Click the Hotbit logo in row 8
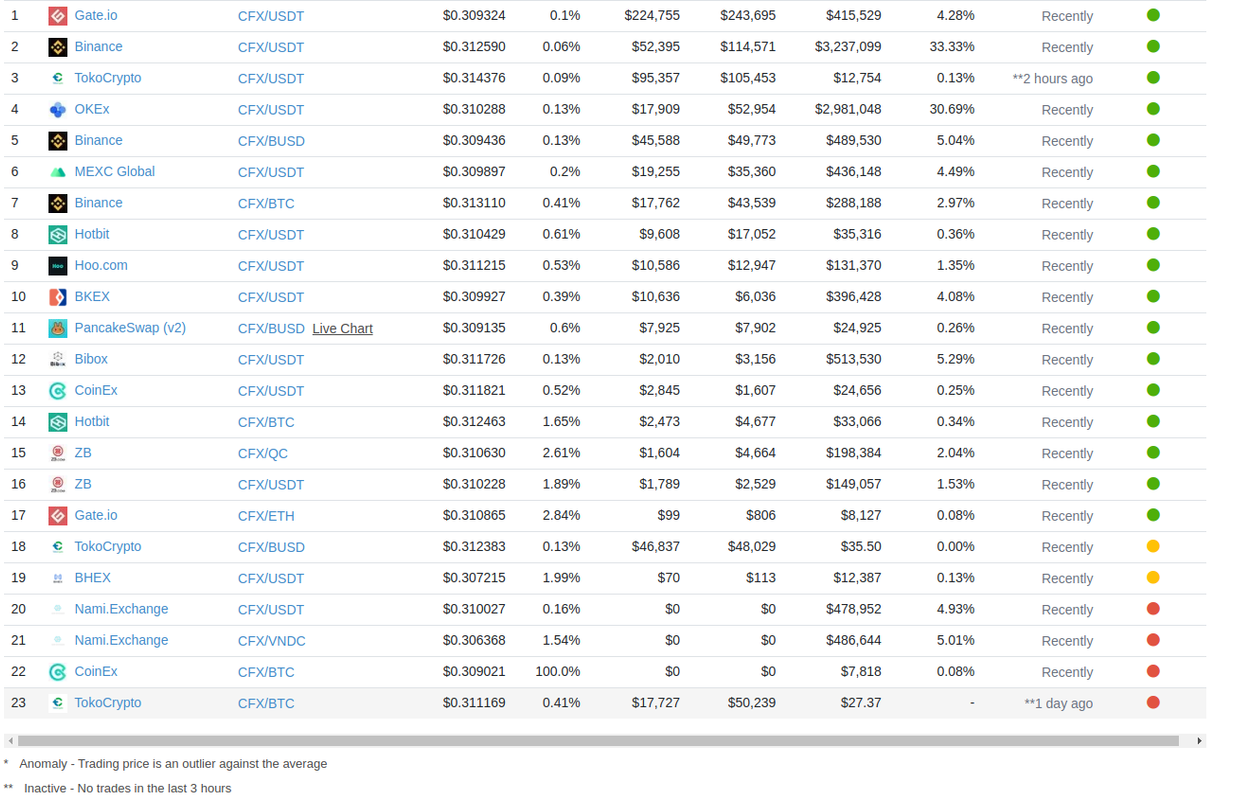 pyautogui.click(x=58, y=235)
